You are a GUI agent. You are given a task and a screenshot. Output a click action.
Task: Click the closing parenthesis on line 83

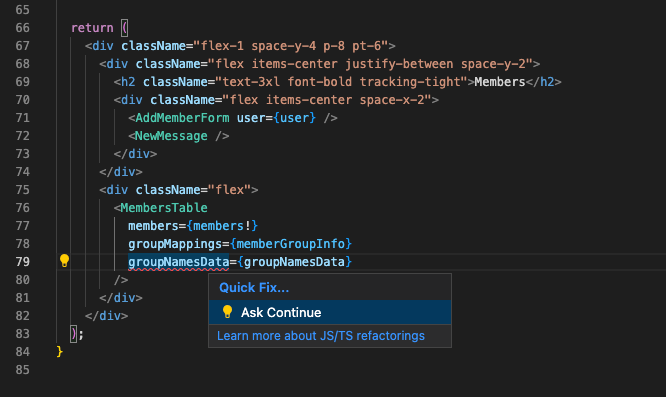coord(74,334)
